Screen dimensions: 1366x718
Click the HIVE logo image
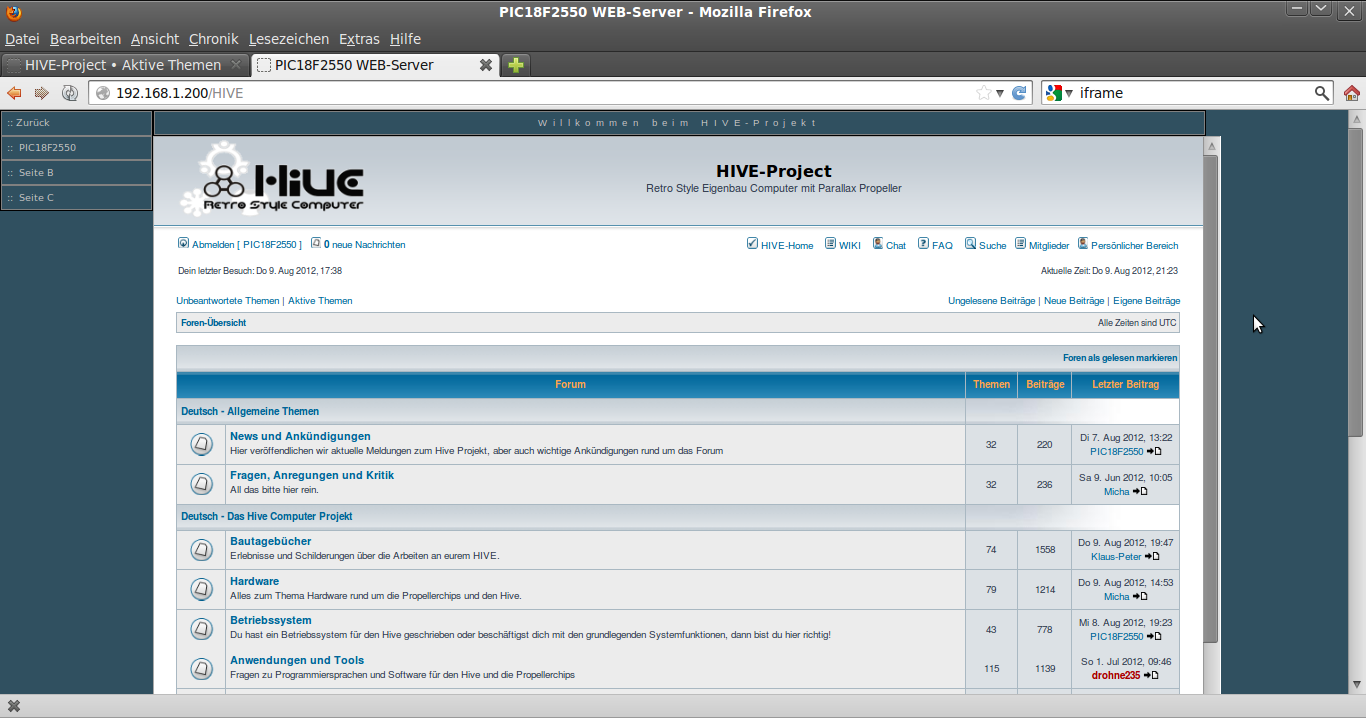[x=272, y=178]
